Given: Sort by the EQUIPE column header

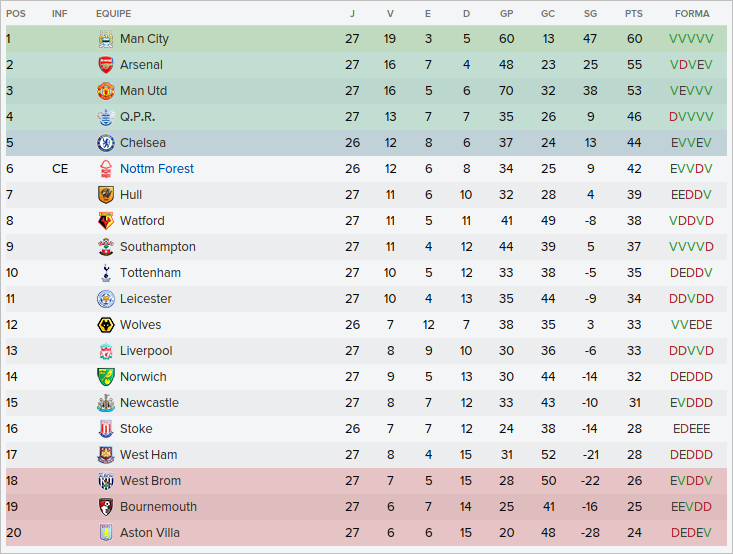Looking at the screenshot, I should pyautogui.click(x=113, y=14).
